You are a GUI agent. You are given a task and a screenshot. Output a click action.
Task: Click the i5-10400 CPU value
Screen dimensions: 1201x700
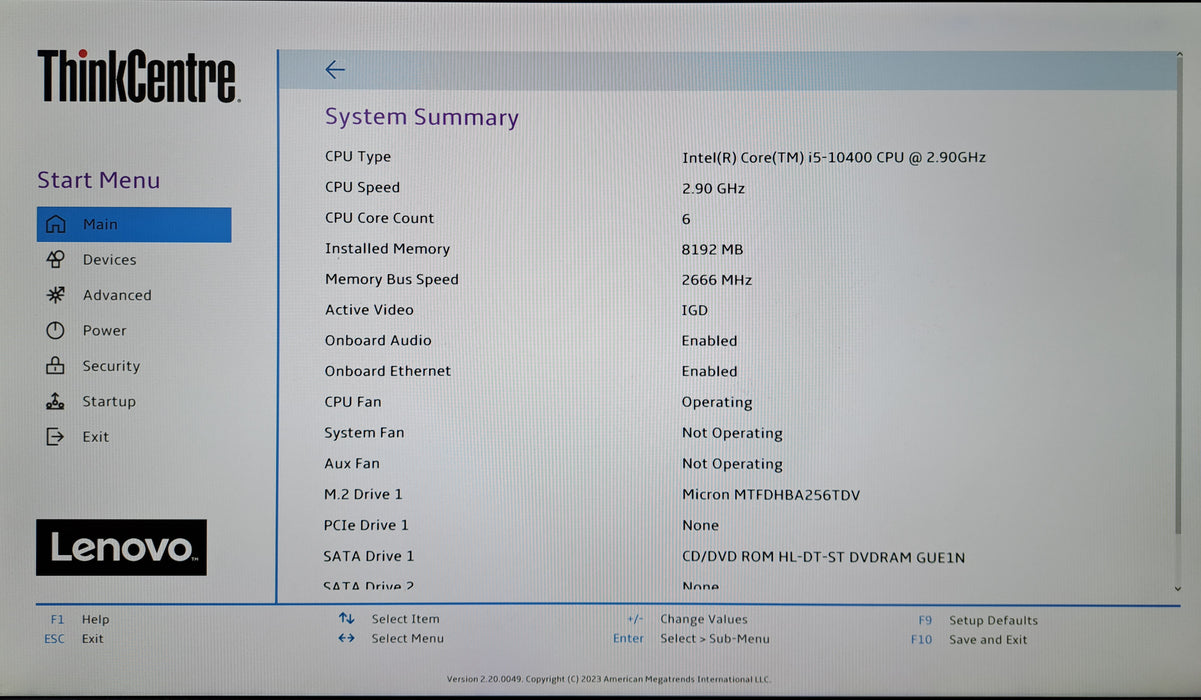pos(834,158)
